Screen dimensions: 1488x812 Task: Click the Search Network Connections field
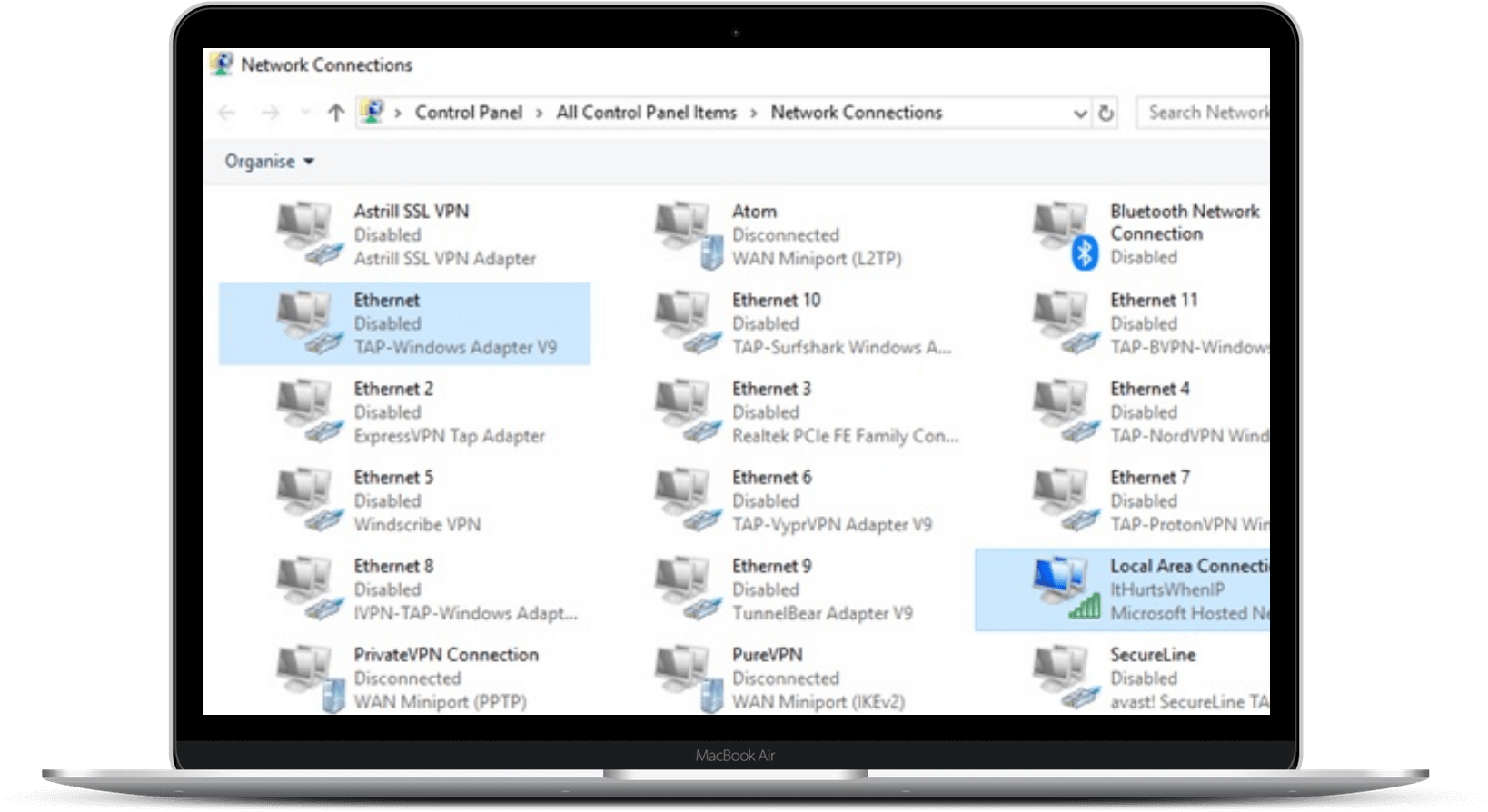[1203, 113]
